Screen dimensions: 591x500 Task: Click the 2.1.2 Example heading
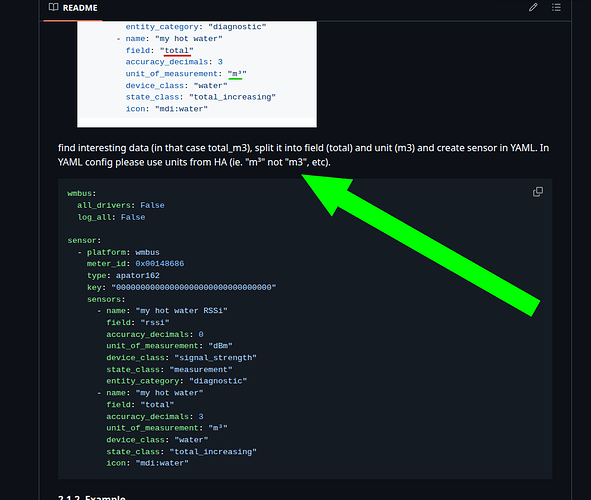pos(92,497)
